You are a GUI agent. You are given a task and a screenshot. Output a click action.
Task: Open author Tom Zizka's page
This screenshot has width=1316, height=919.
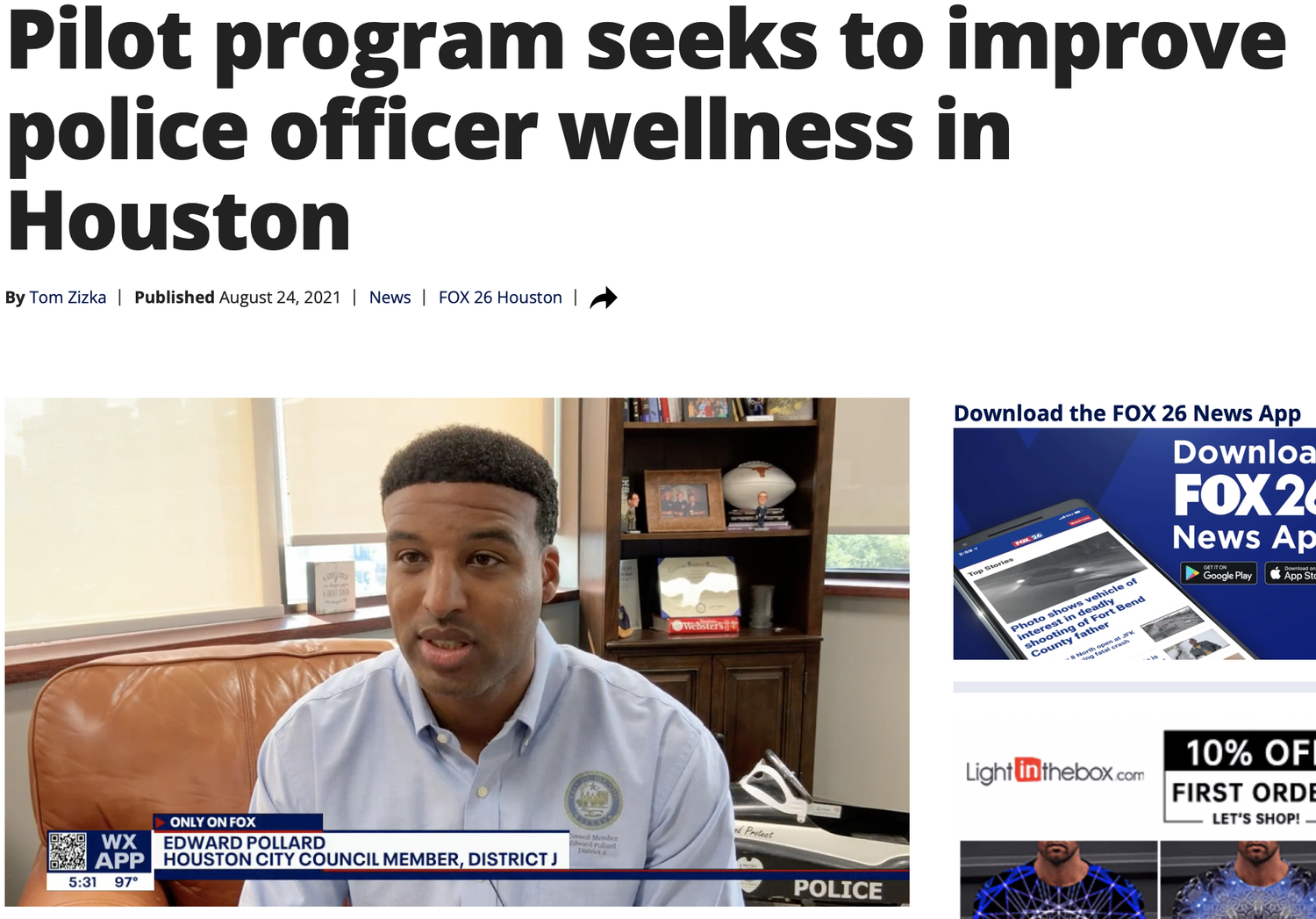click(x=68, y=298)
